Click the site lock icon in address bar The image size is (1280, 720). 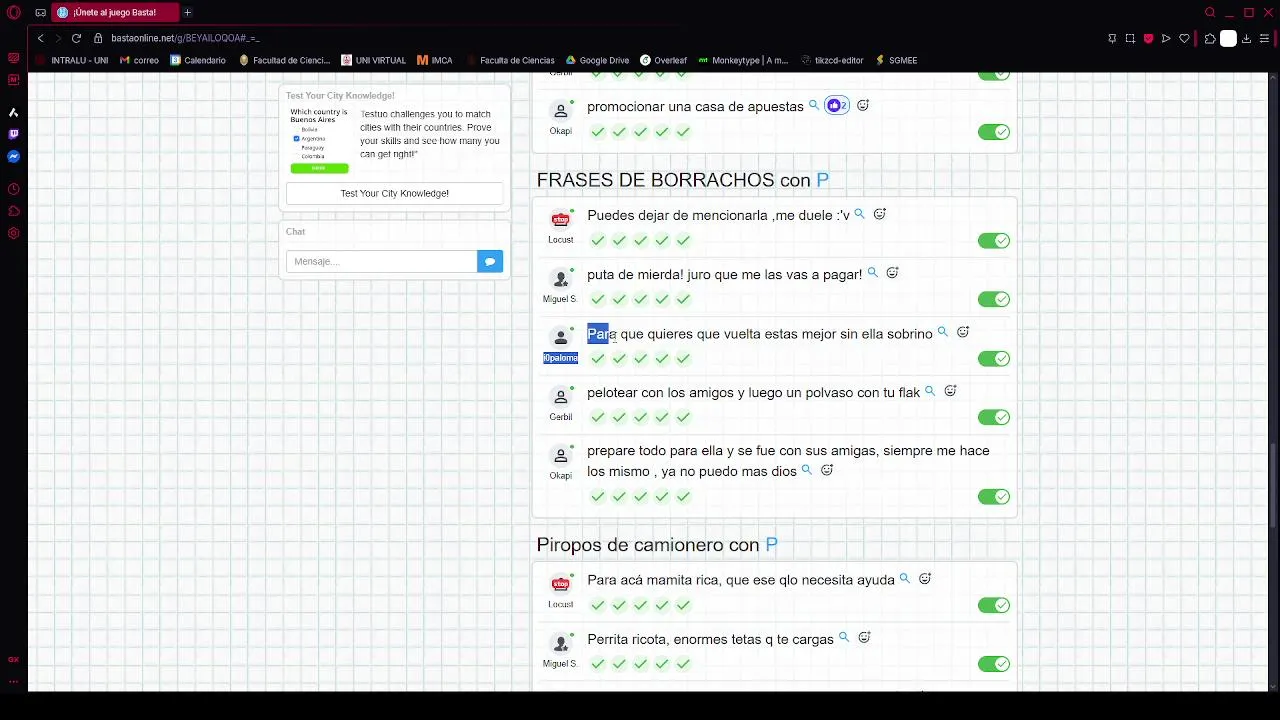tap(99, 38)
